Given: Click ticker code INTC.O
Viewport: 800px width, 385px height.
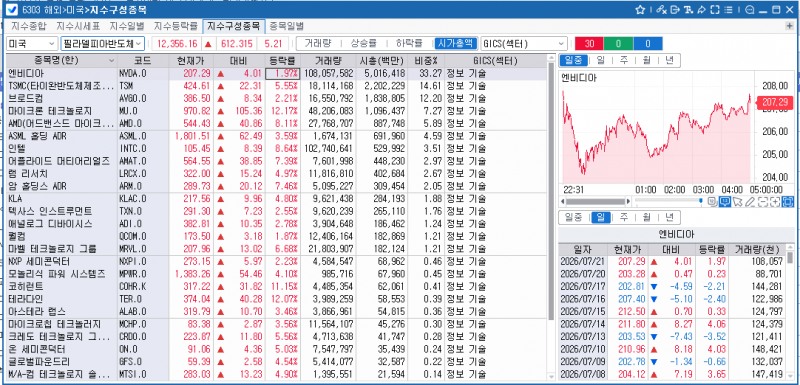Looking at the screenshot, I should [x=132, y=148].
